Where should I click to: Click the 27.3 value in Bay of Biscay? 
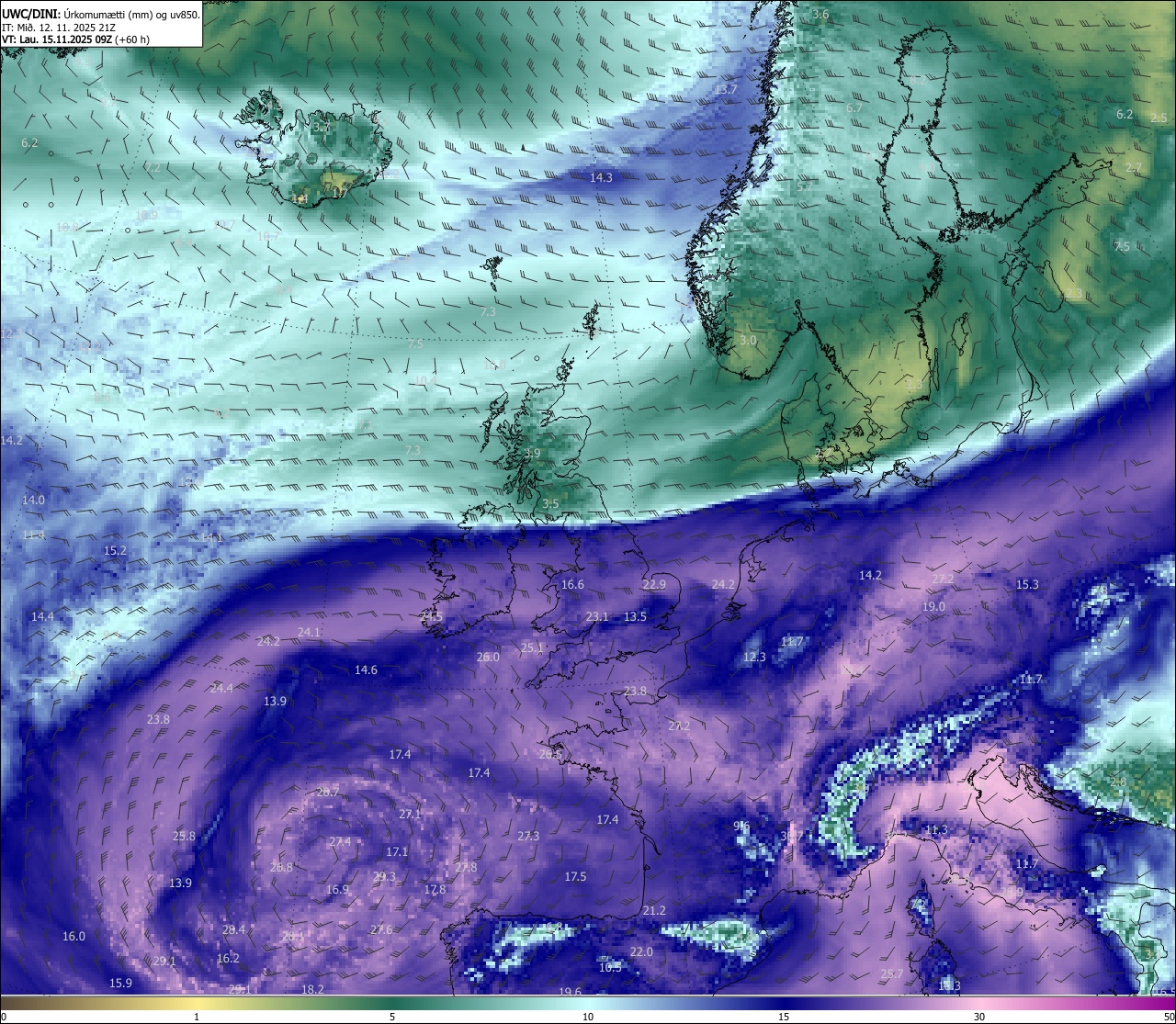click(528, 836)
